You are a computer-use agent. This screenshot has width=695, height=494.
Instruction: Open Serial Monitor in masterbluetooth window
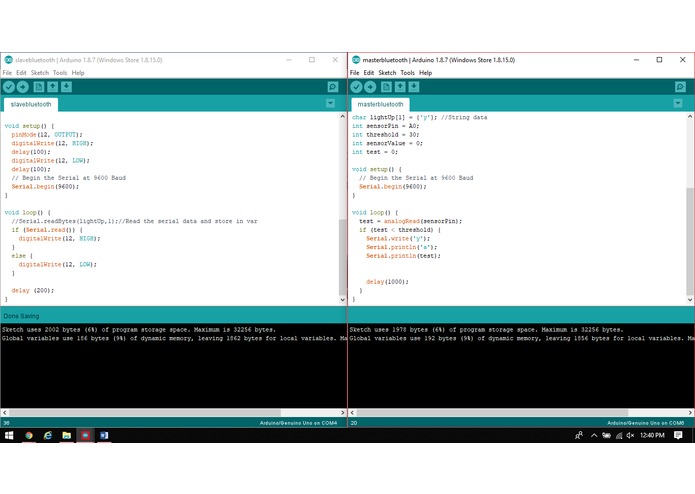click(680, 87)
